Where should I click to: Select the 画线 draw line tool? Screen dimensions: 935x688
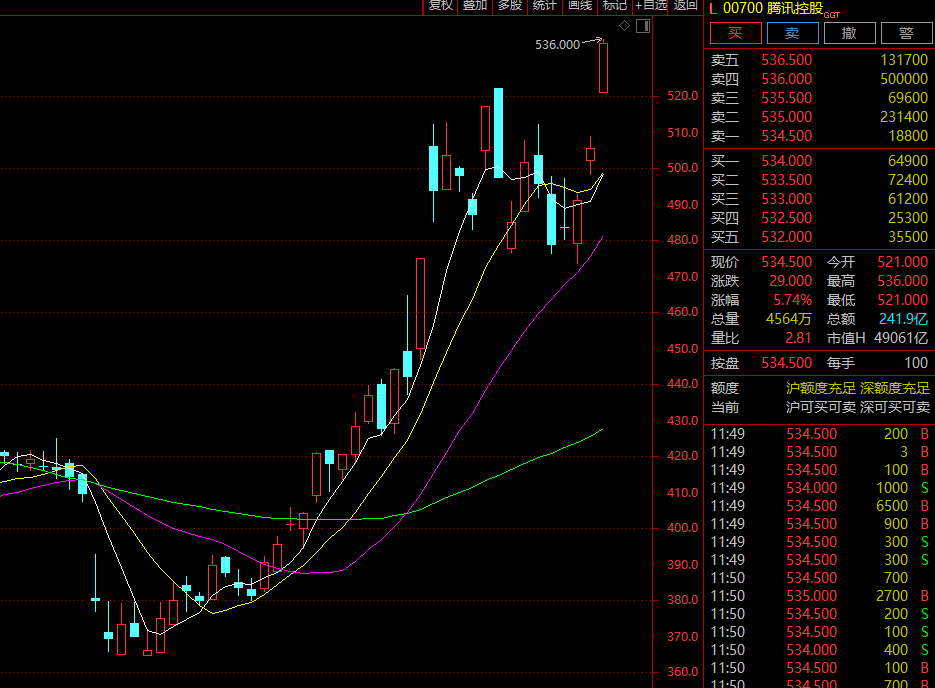580,6
